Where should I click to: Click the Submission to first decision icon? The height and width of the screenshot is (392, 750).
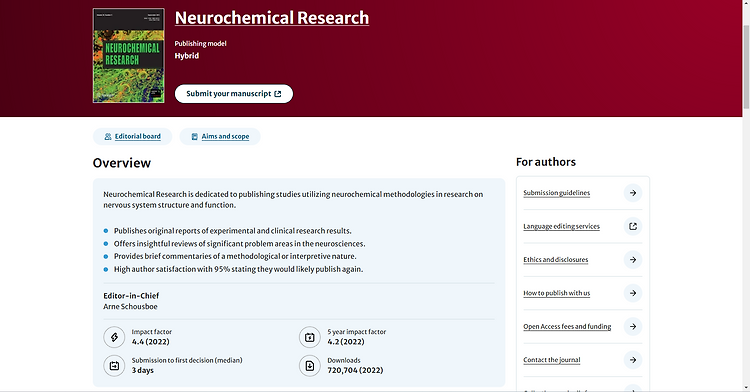click(114, 366)
